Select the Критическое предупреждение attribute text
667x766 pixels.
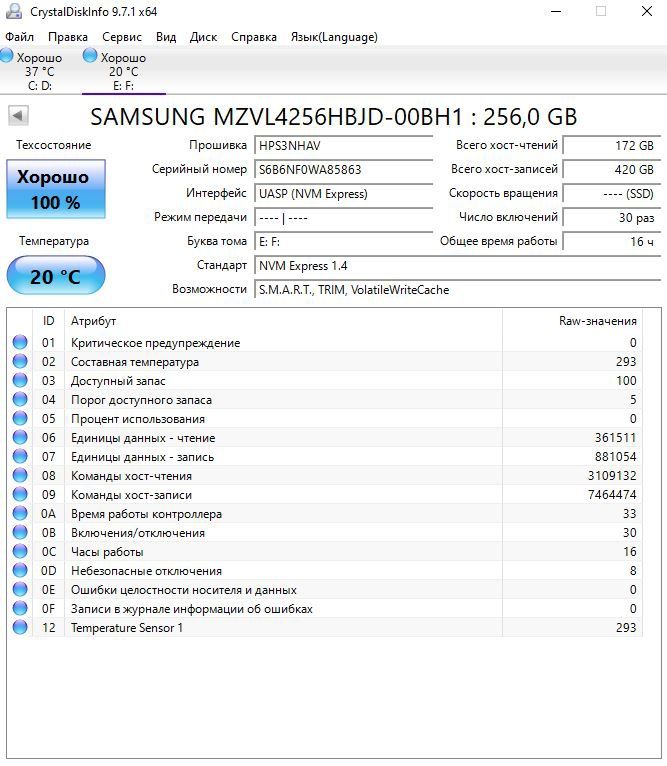point(155,343)
